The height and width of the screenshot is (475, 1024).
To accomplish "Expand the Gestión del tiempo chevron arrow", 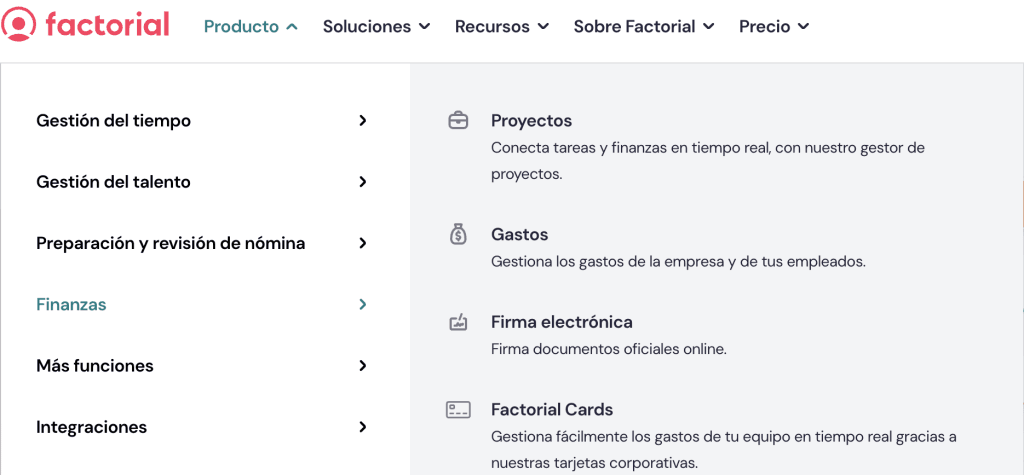I will pos(363,121).
